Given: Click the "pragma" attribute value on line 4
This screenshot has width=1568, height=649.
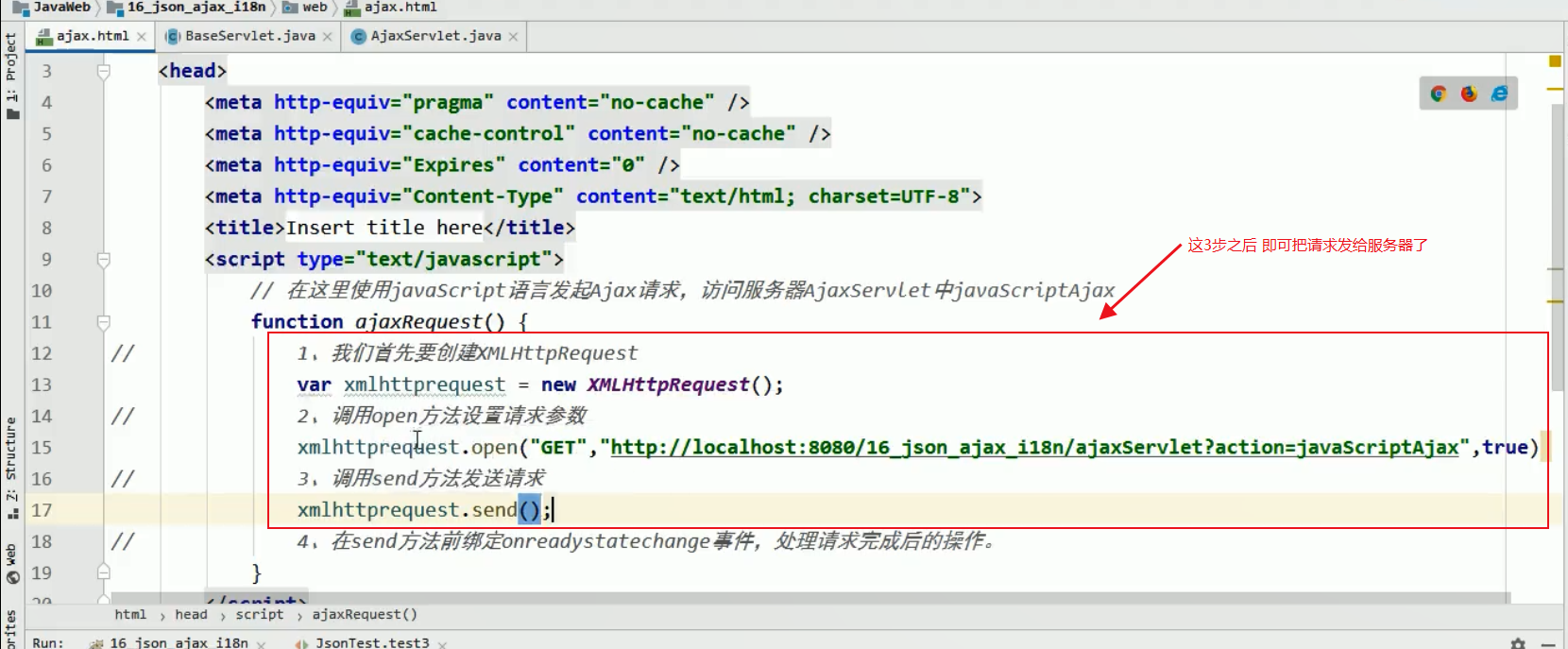Looking at the screenshot, I should (448, 102).
